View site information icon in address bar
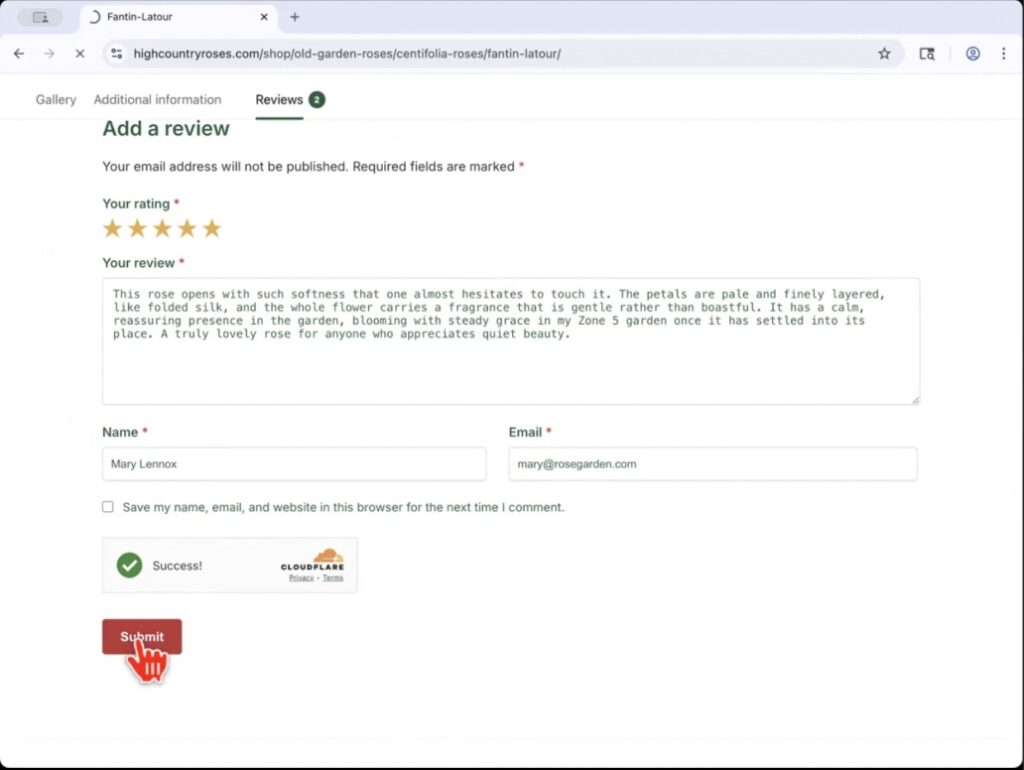 (117, 54)
